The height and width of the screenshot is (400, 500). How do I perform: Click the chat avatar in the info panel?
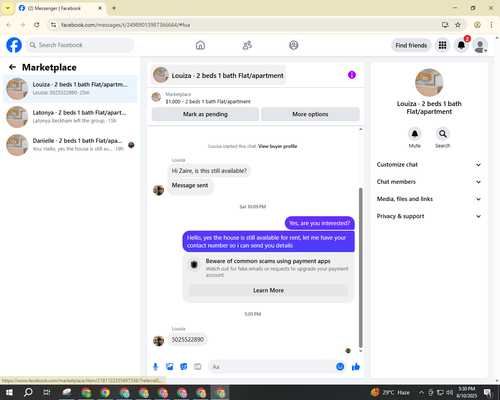429,82
